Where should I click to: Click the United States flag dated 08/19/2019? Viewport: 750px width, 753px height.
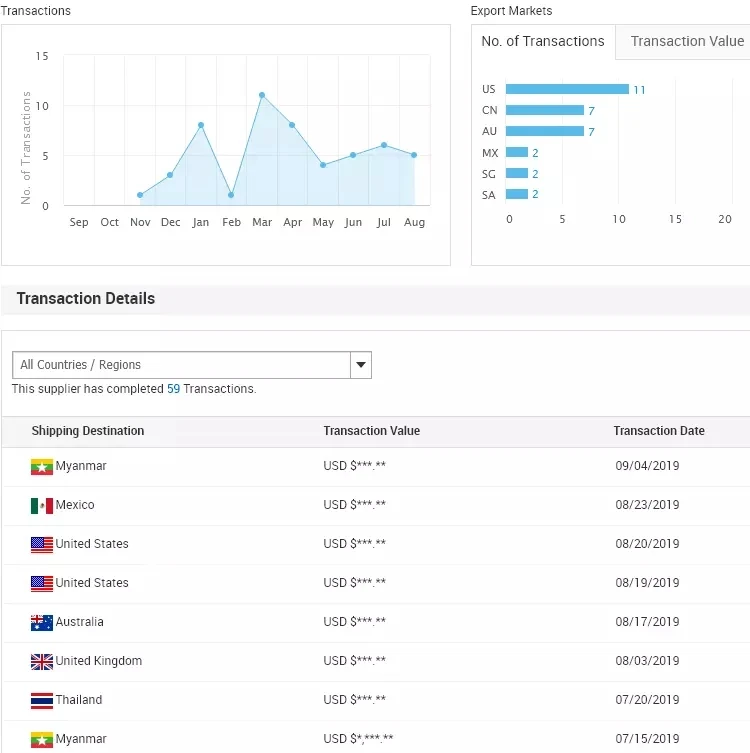click(x=41, y=584)
